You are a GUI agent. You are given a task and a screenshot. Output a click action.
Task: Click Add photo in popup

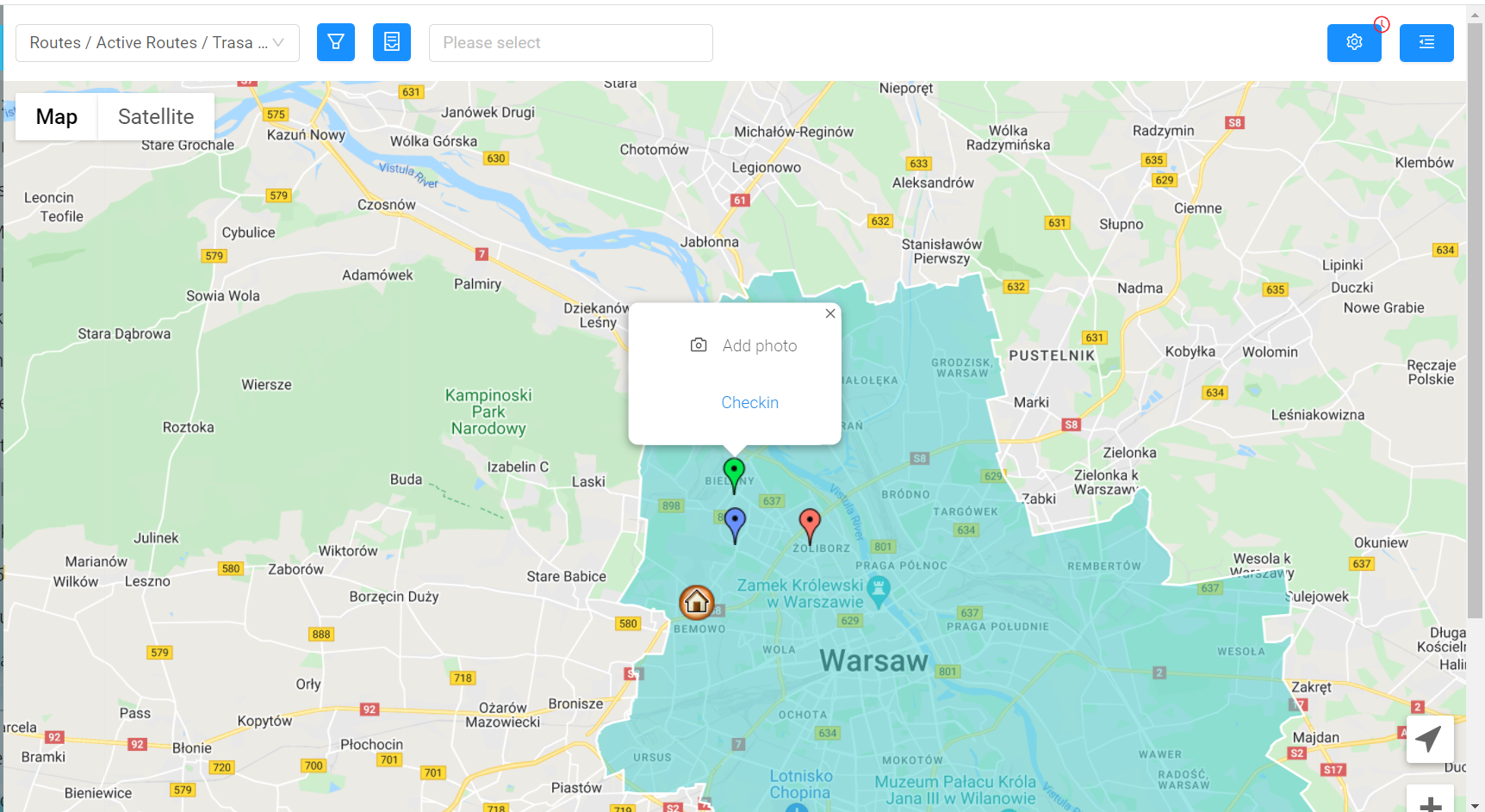pos(760,345)
